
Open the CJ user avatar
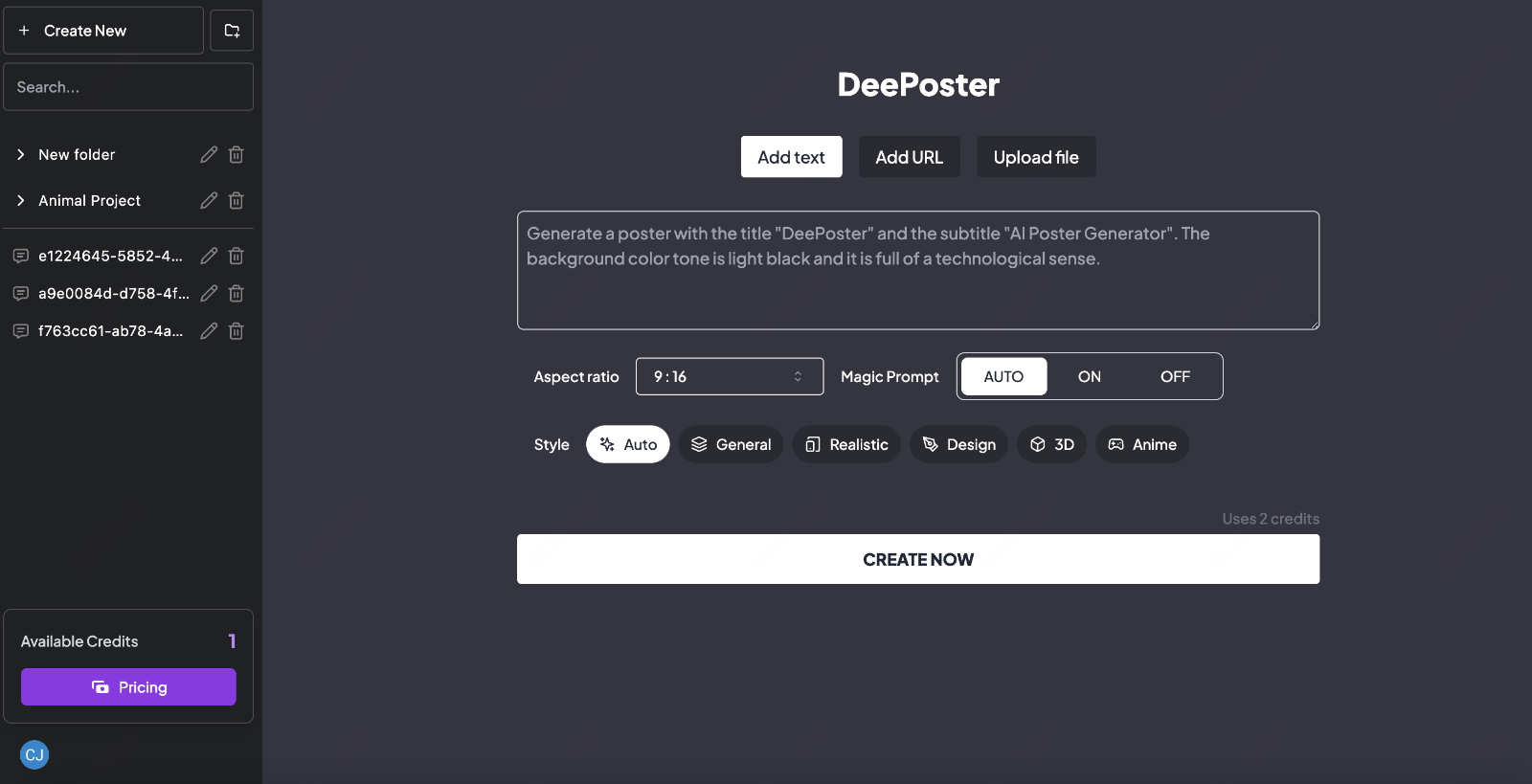34,754
